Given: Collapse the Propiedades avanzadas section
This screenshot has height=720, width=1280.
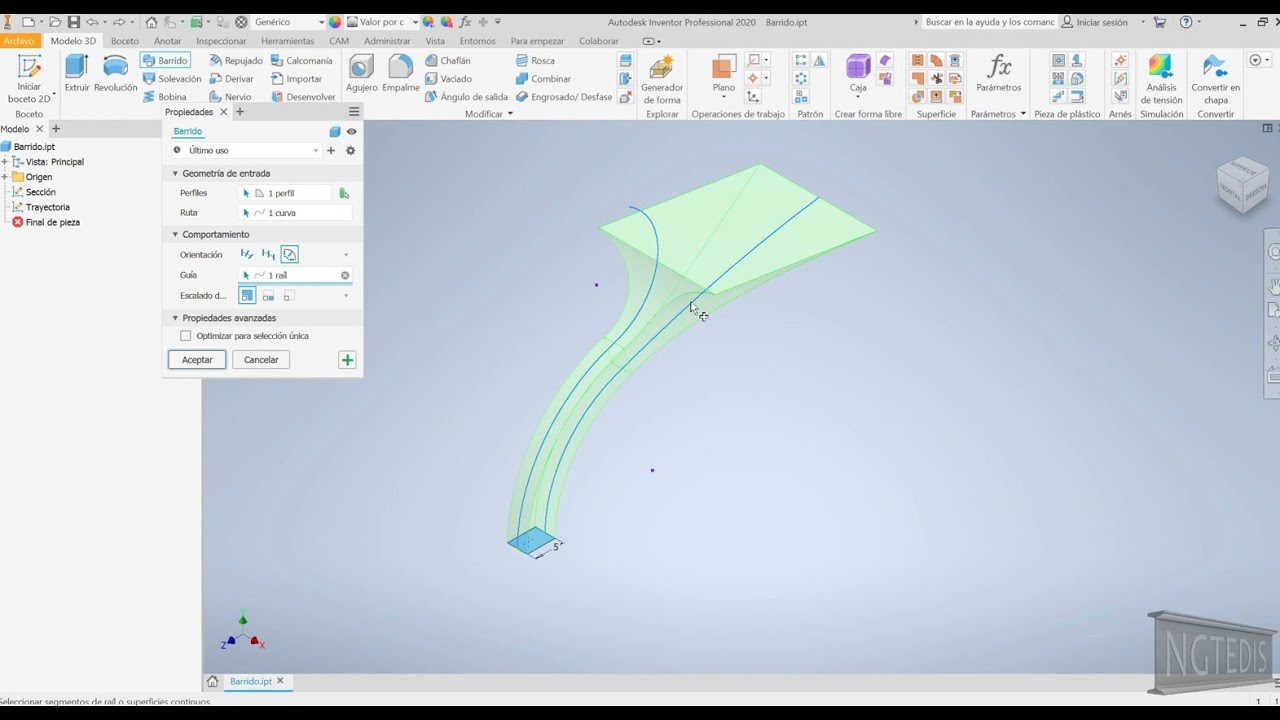Looking at the screenshot, I should tap(175, 318).
